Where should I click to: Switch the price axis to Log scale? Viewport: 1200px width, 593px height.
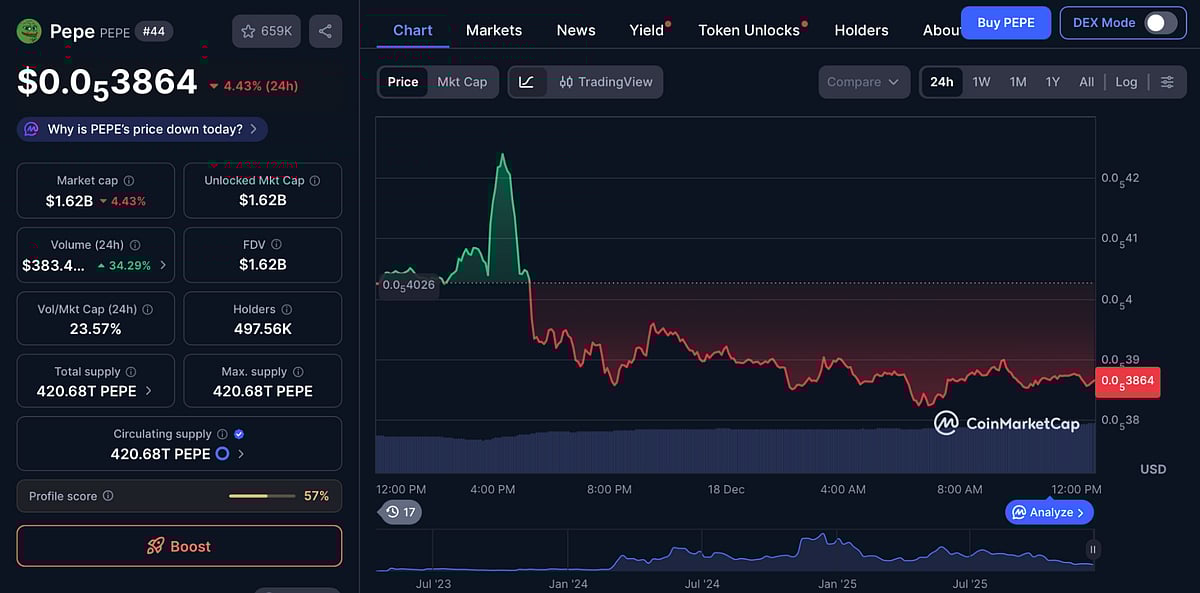(x=1126, y=81)
